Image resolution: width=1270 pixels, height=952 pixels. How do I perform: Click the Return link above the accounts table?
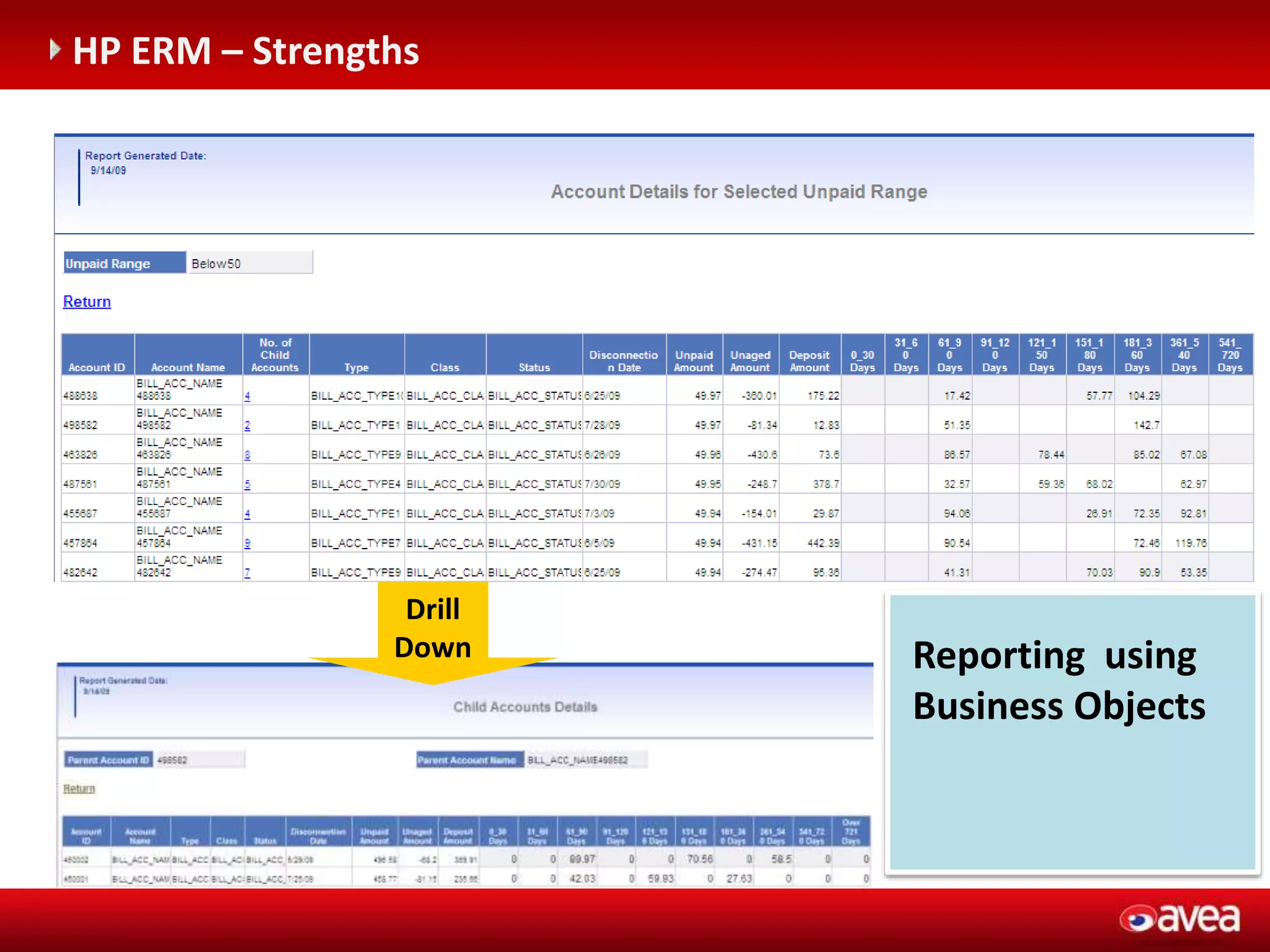point(87,302)
